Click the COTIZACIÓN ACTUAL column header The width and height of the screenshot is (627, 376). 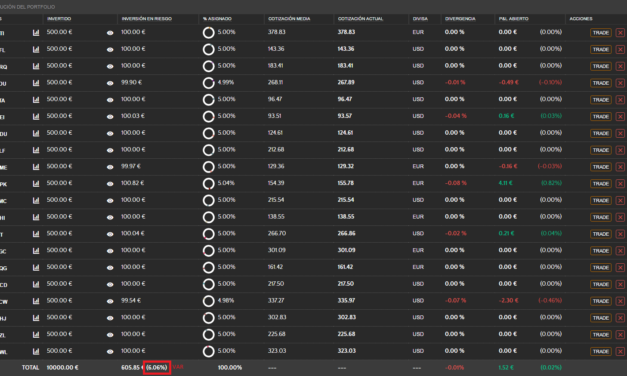pyautogui.click(x=360, y=19)
